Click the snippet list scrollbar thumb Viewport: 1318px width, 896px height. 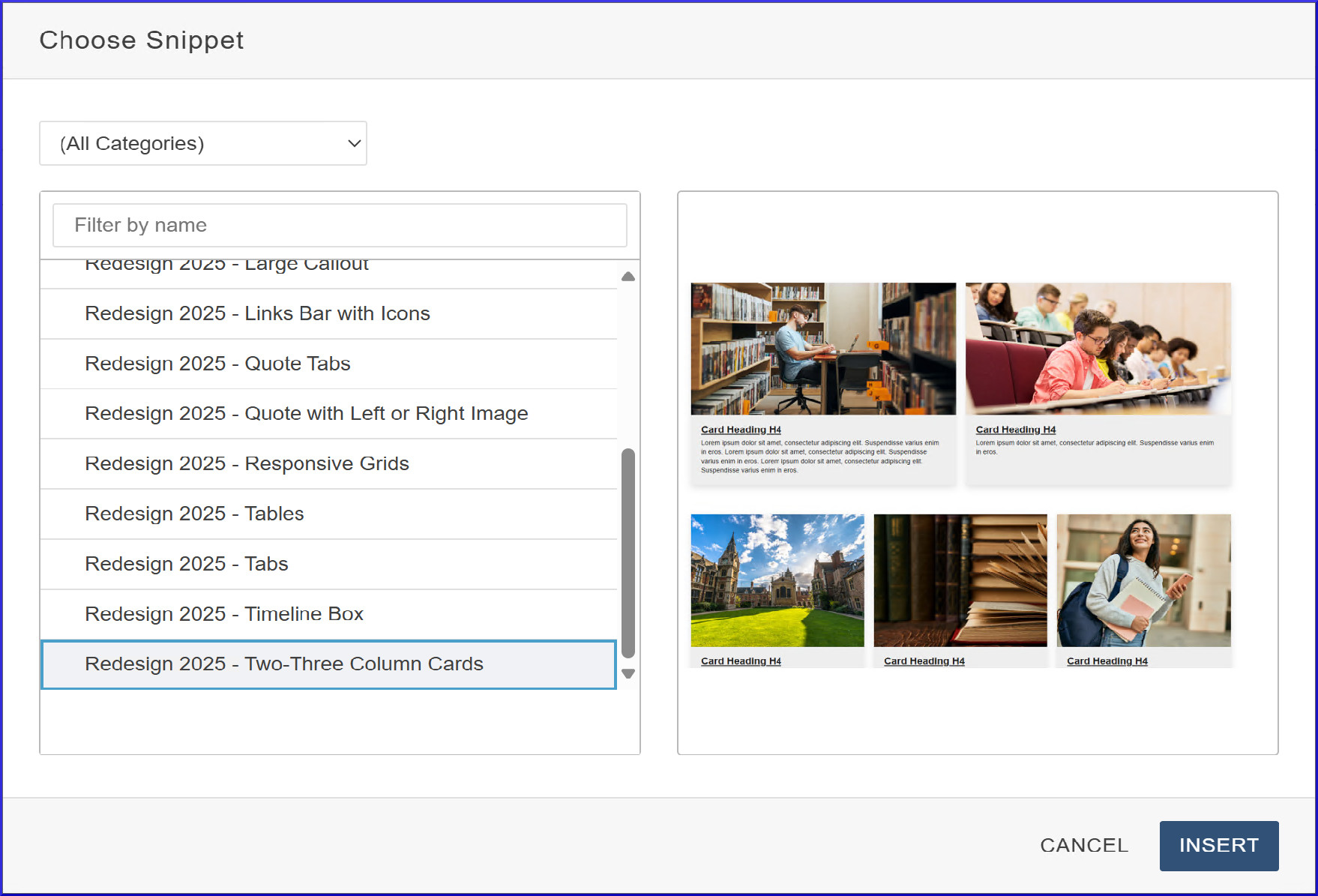click(x=628, y=553)
